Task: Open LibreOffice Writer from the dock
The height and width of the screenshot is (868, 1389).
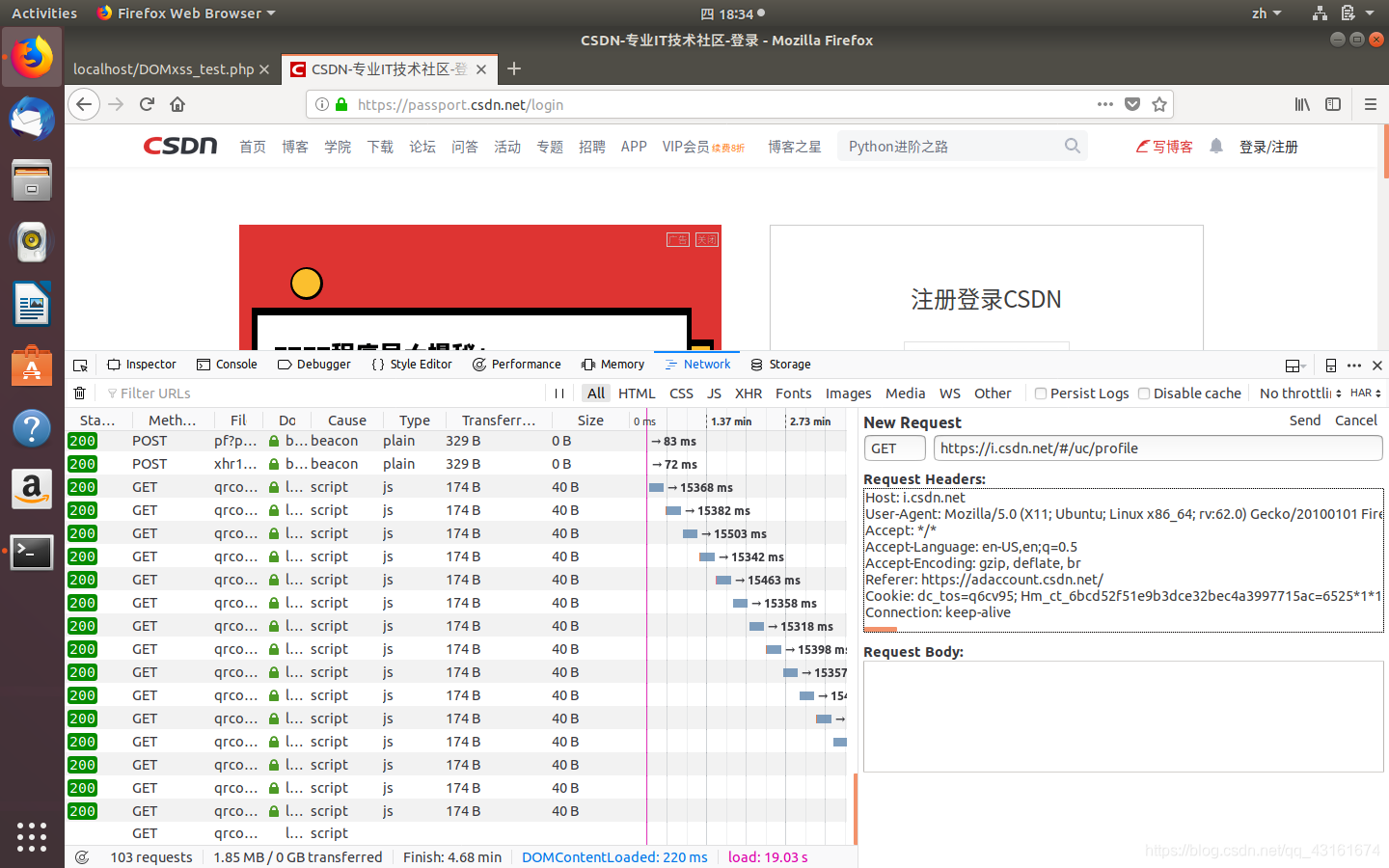Action: (32, 304)
